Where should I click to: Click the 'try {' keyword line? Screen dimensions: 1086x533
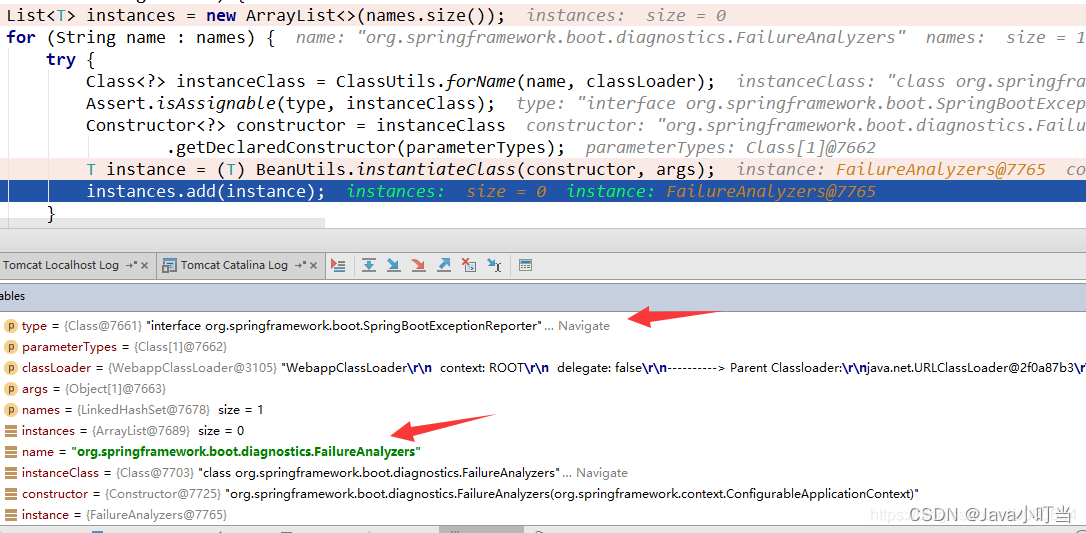pos(71,60)
